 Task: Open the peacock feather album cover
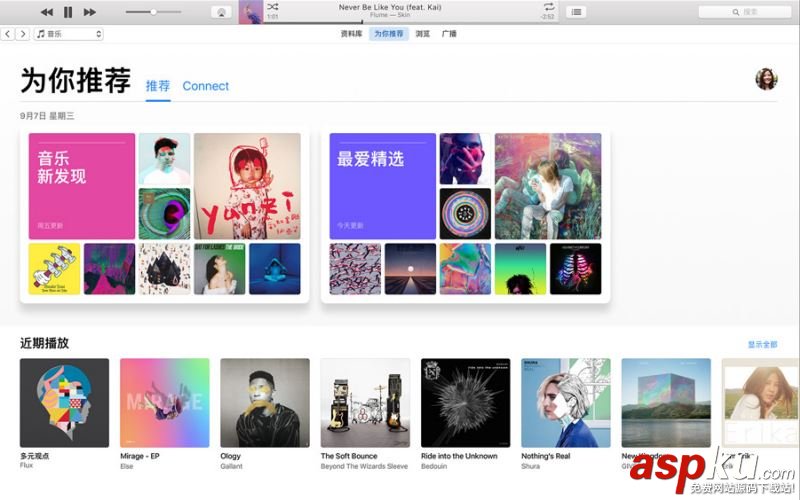tap(164, 214)
